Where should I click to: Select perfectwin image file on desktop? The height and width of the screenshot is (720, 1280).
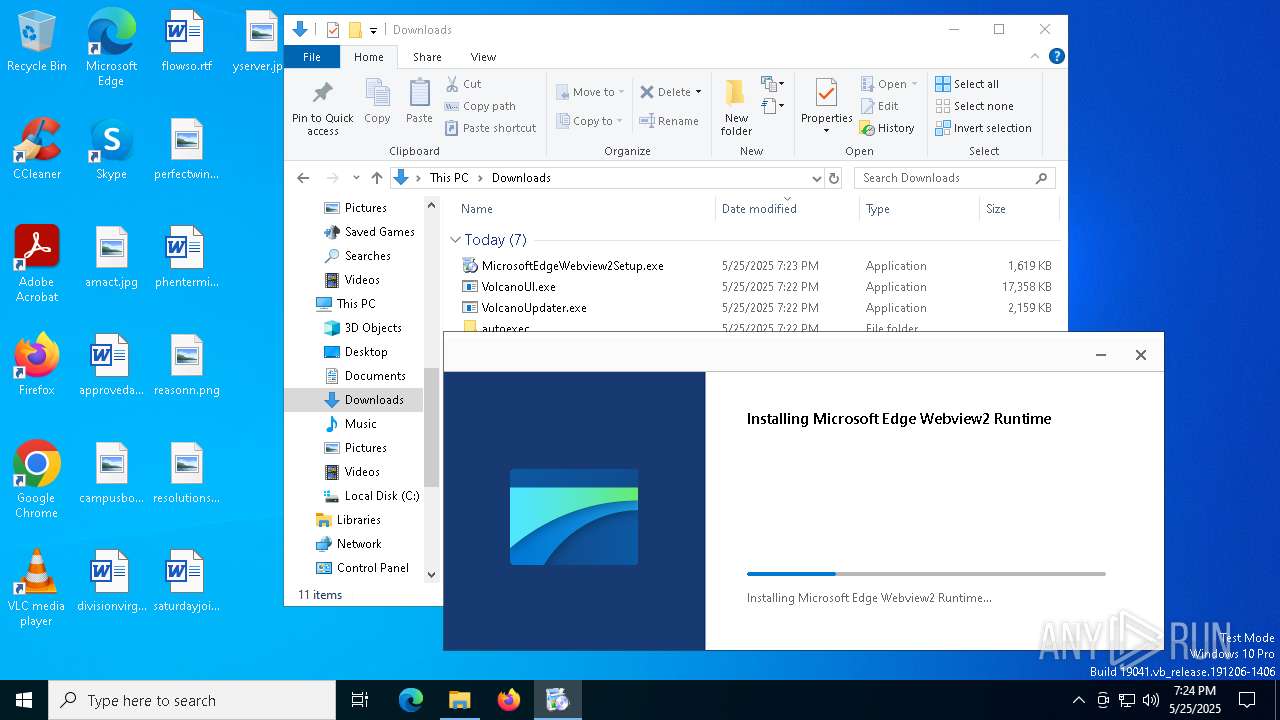[x=186, y=150]
